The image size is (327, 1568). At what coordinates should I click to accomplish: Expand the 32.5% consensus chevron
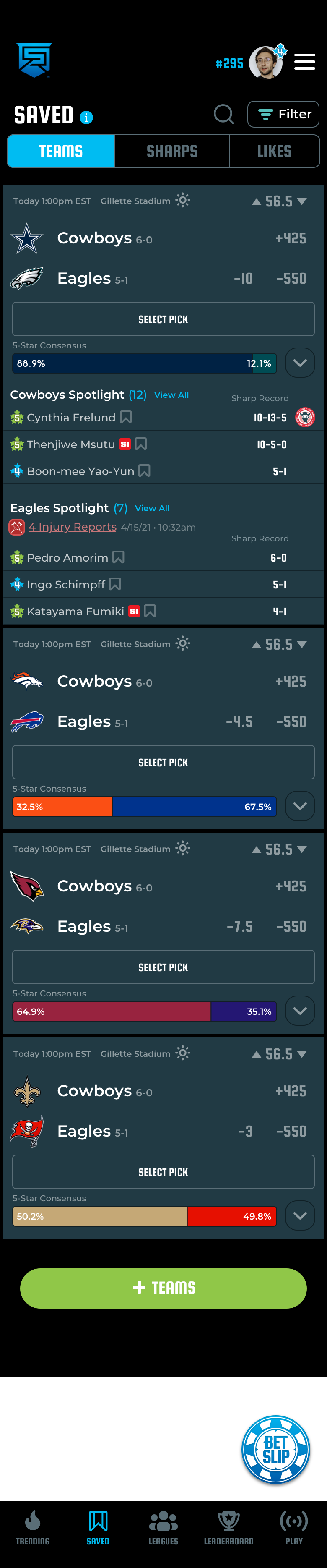(300, 806)
